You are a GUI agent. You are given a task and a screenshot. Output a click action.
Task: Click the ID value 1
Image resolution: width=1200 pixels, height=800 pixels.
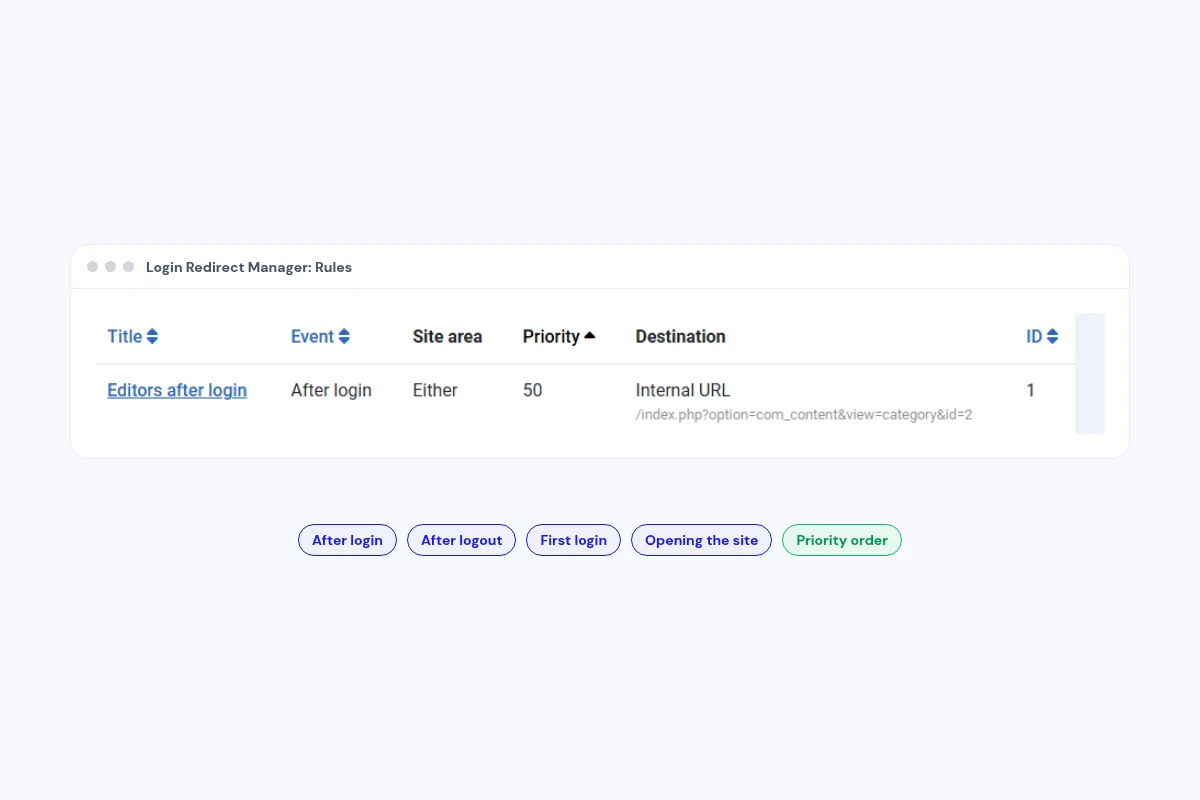pyautogui.click(x=1031, y=390)
